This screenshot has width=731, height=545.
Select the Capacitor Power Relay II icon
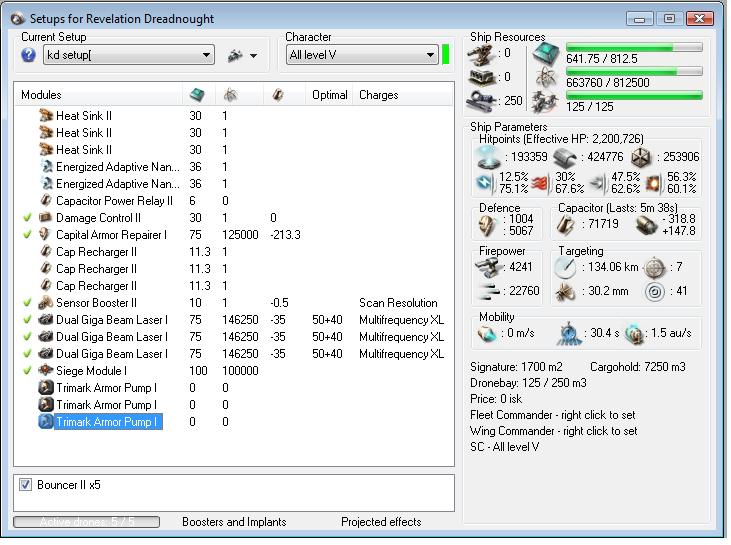click(x=46, y=200)
